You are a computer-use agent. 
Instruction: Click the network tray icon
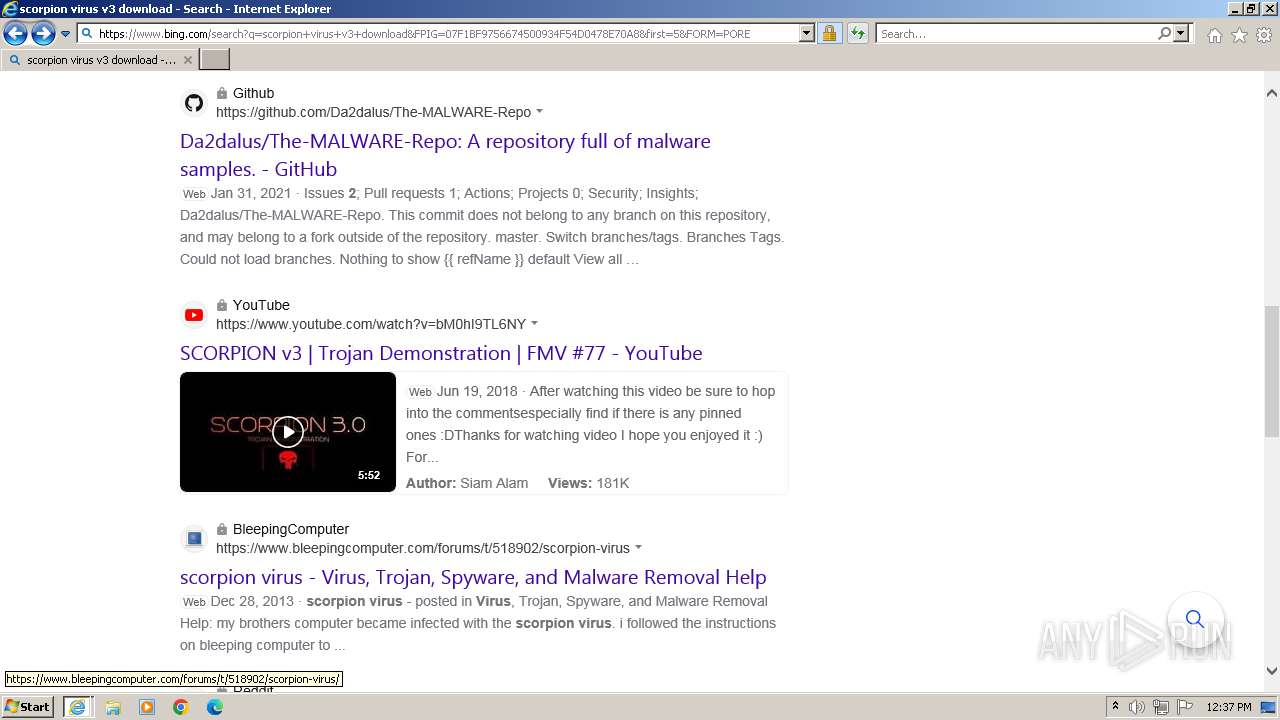tap(1161, 707)
